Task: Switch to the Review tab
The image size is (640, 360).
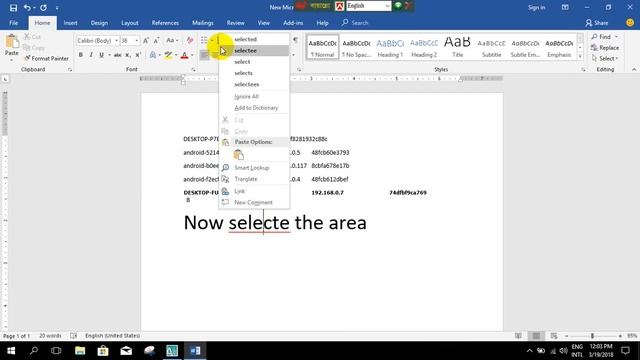Action: pyautogui.click(x=236, y=23)
